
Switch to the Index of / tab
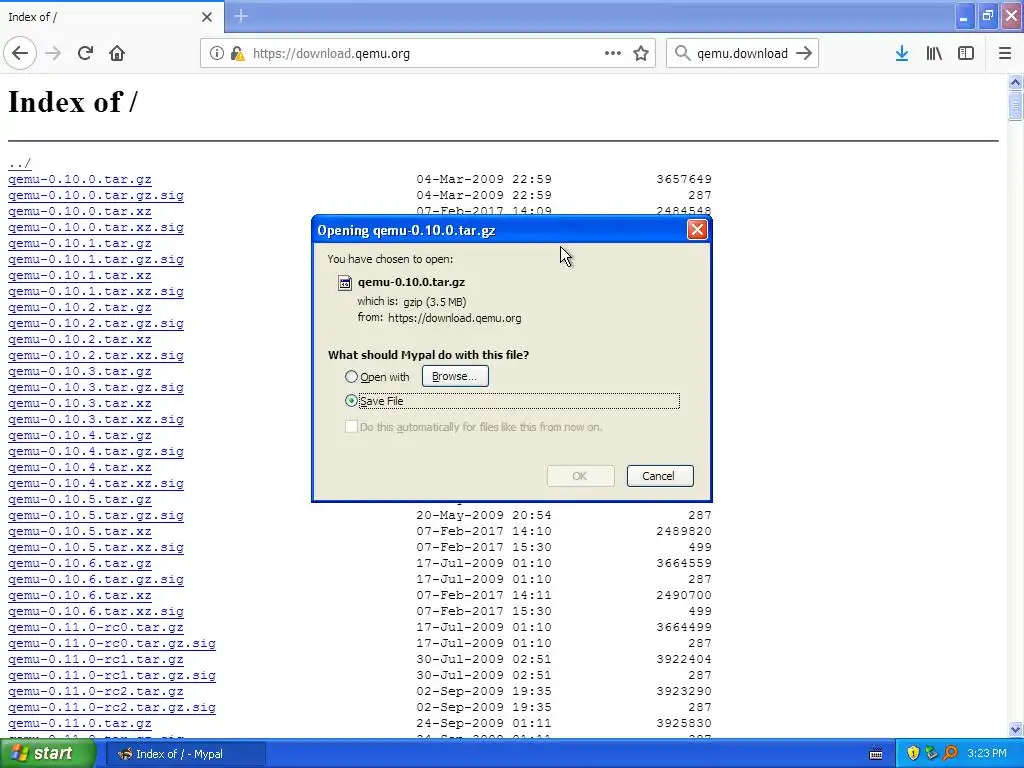coord(111,17)
